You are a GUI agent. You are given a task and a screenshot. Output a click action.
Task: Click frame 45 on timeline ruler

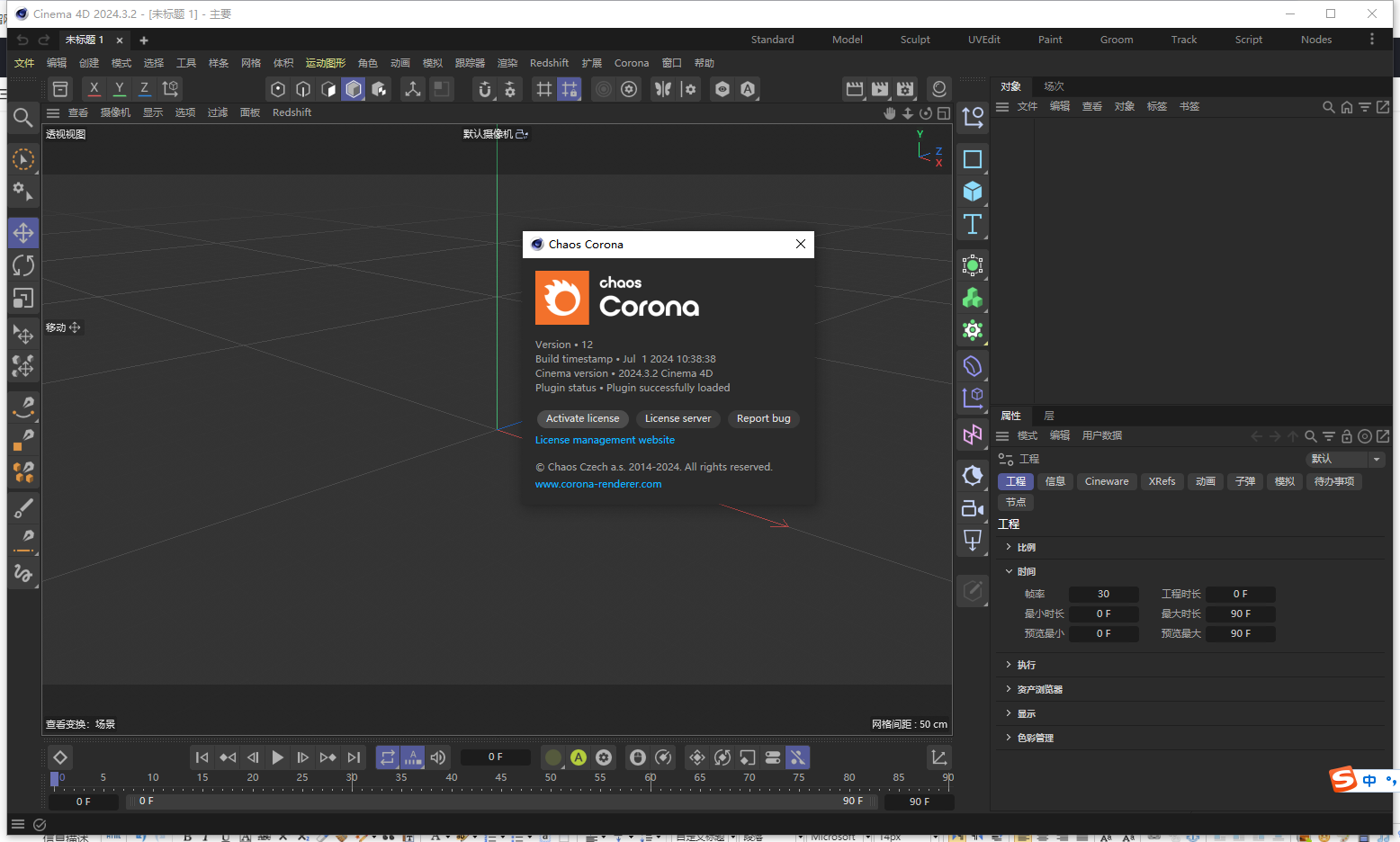coord(501,778)
